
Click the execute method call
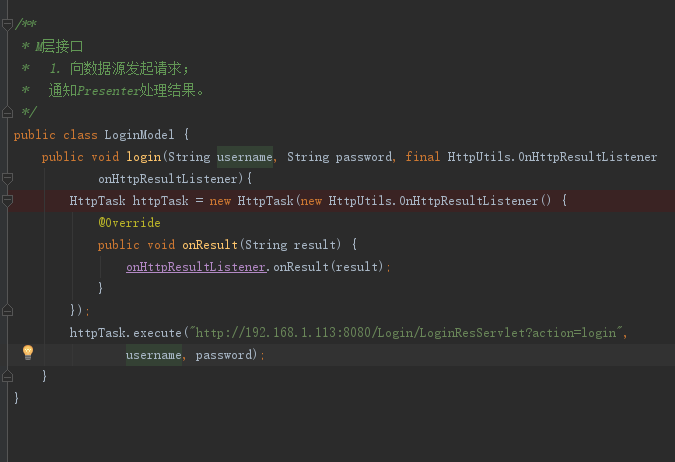157,333
